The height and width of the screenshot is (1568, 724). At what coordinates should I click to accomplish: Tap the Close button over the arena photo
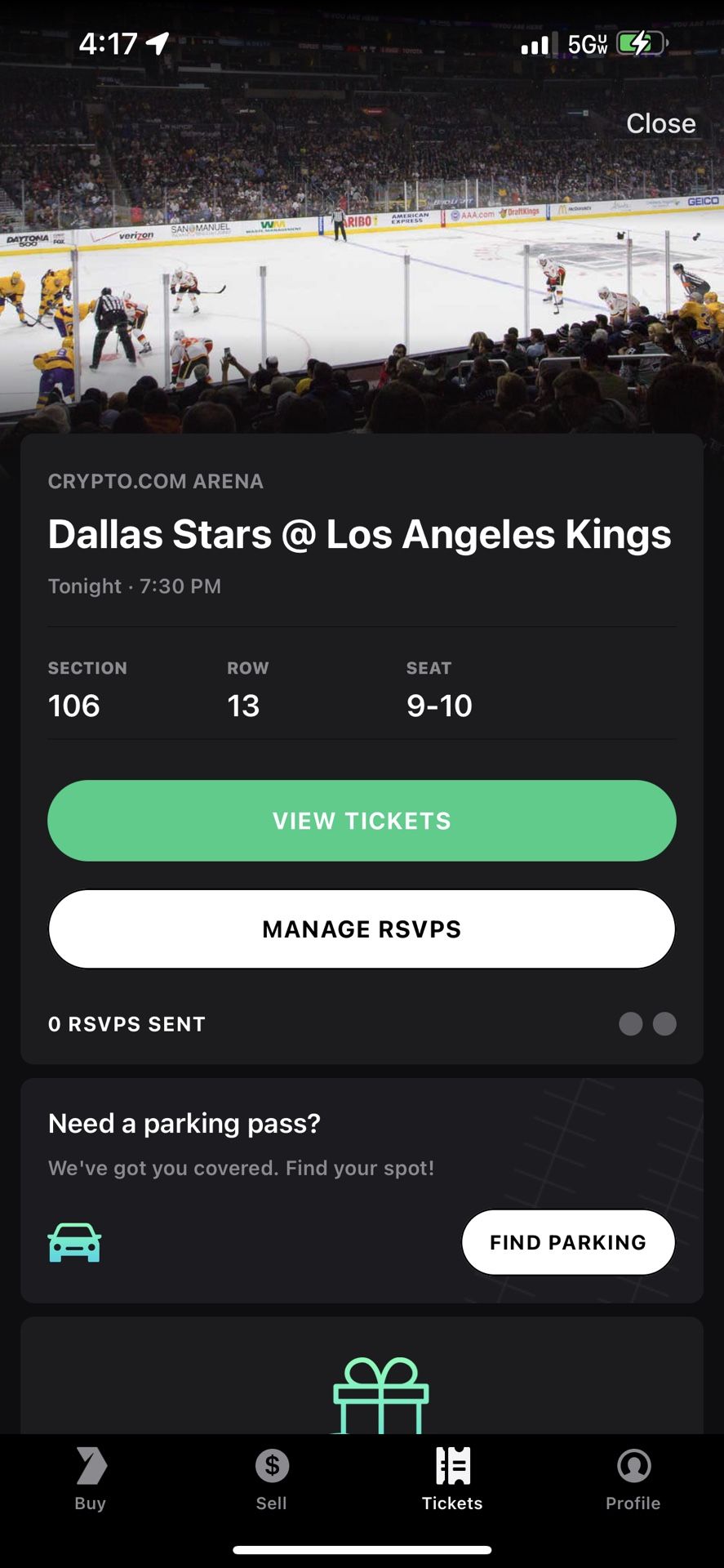pyautogui.click(x=660, y=123)
